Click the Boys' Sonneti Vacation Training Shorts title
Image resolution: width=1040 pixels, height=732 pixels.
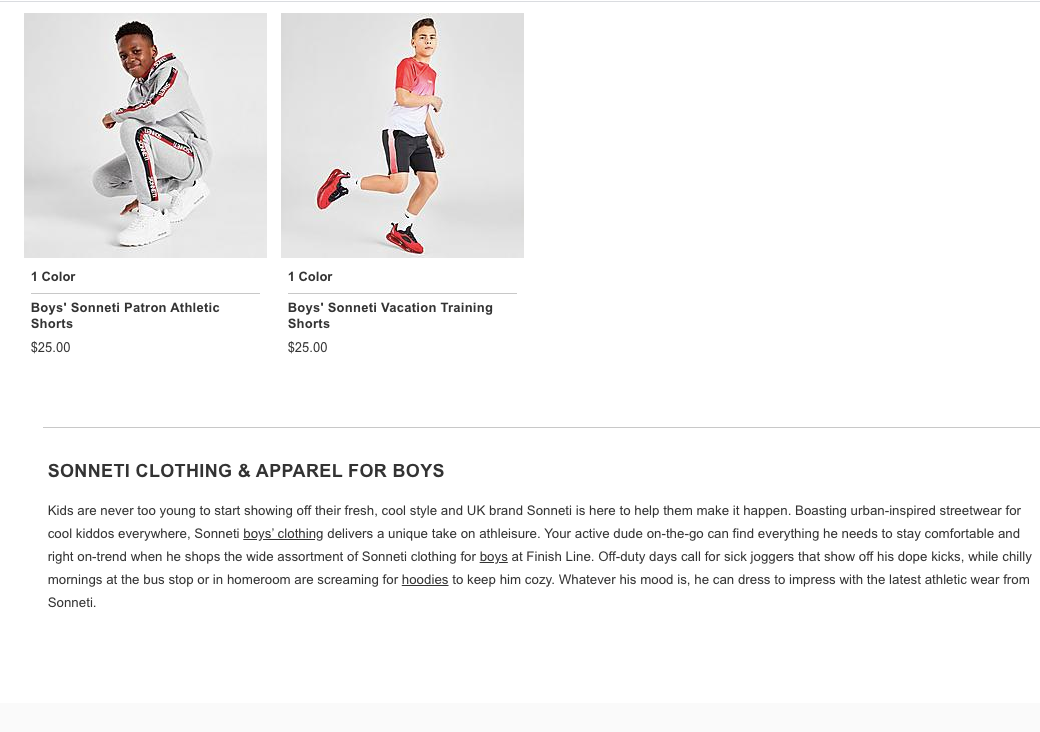pyautogui.click(x=390, y=315)
